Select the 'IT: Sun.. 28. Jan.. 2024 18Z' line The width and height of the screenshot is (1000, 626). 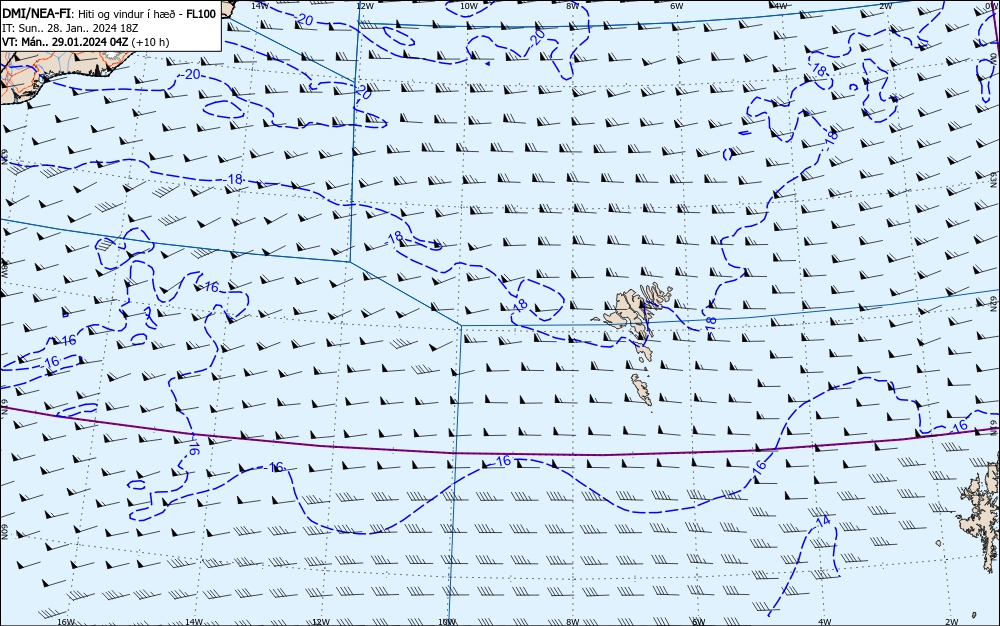point(70,28)
